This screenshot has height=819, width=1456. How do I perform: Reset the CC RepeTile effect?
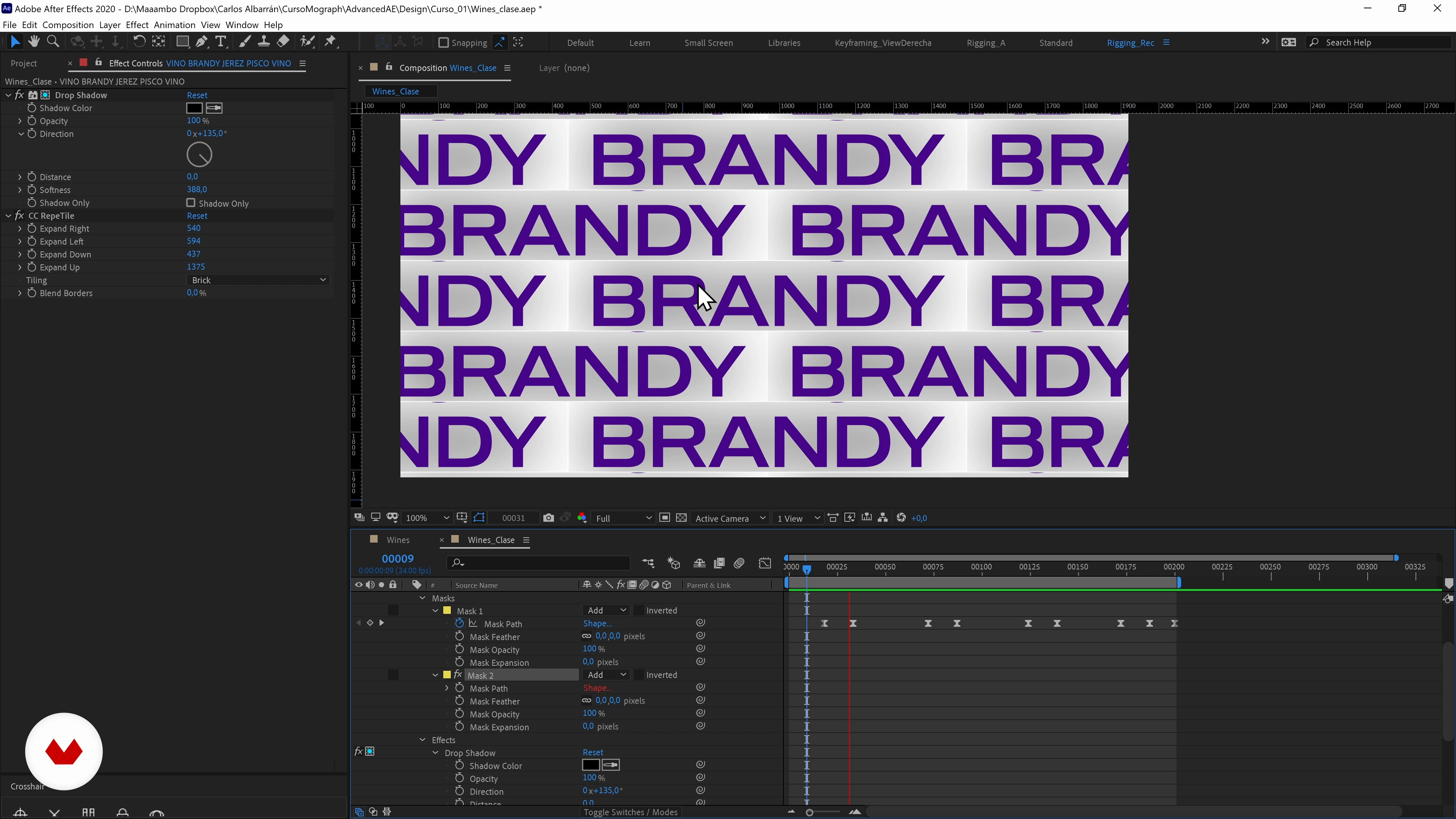coord(197,216)
